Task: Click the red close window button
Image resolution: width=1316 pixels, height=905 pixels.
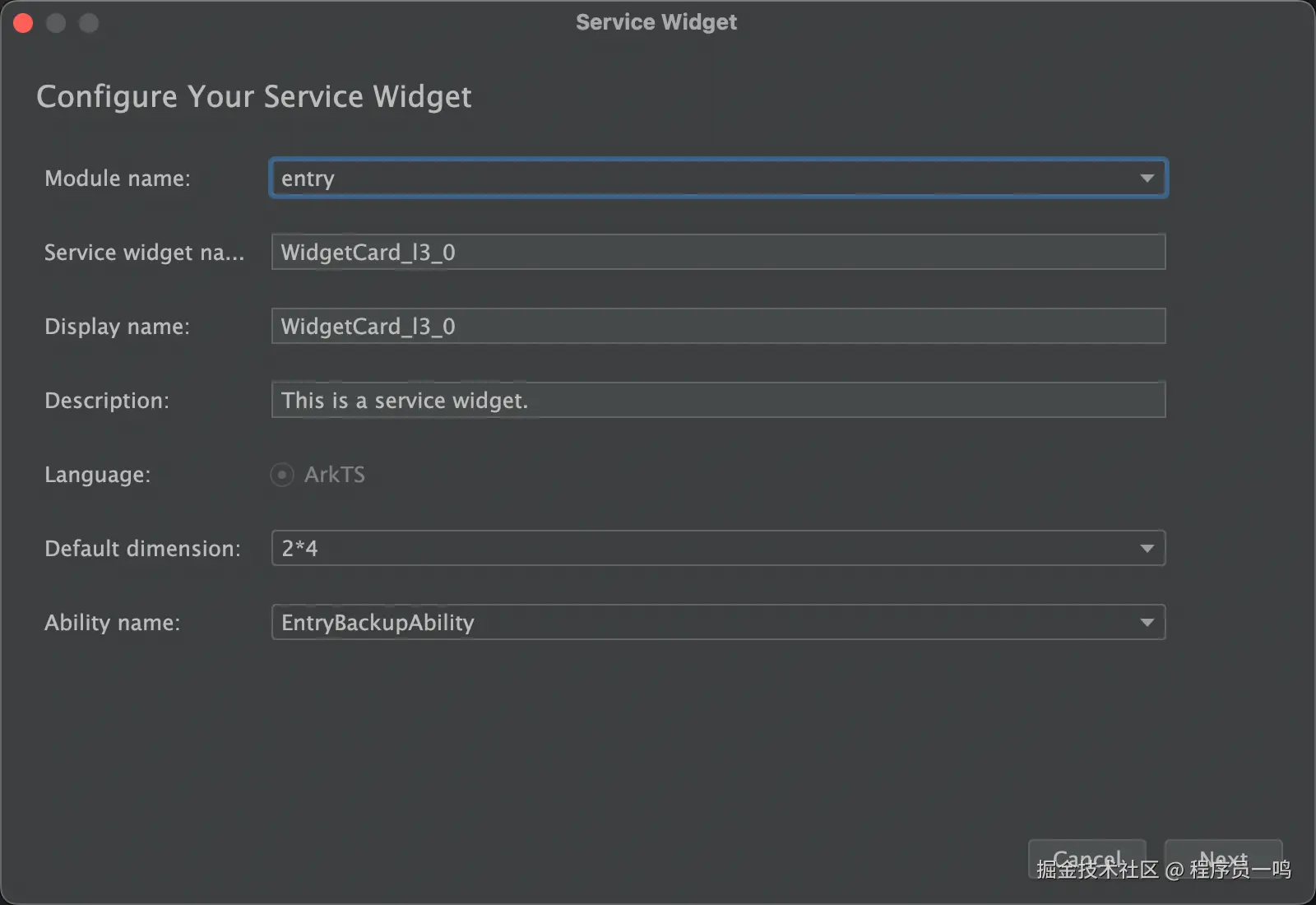Action: click(23, 23)
